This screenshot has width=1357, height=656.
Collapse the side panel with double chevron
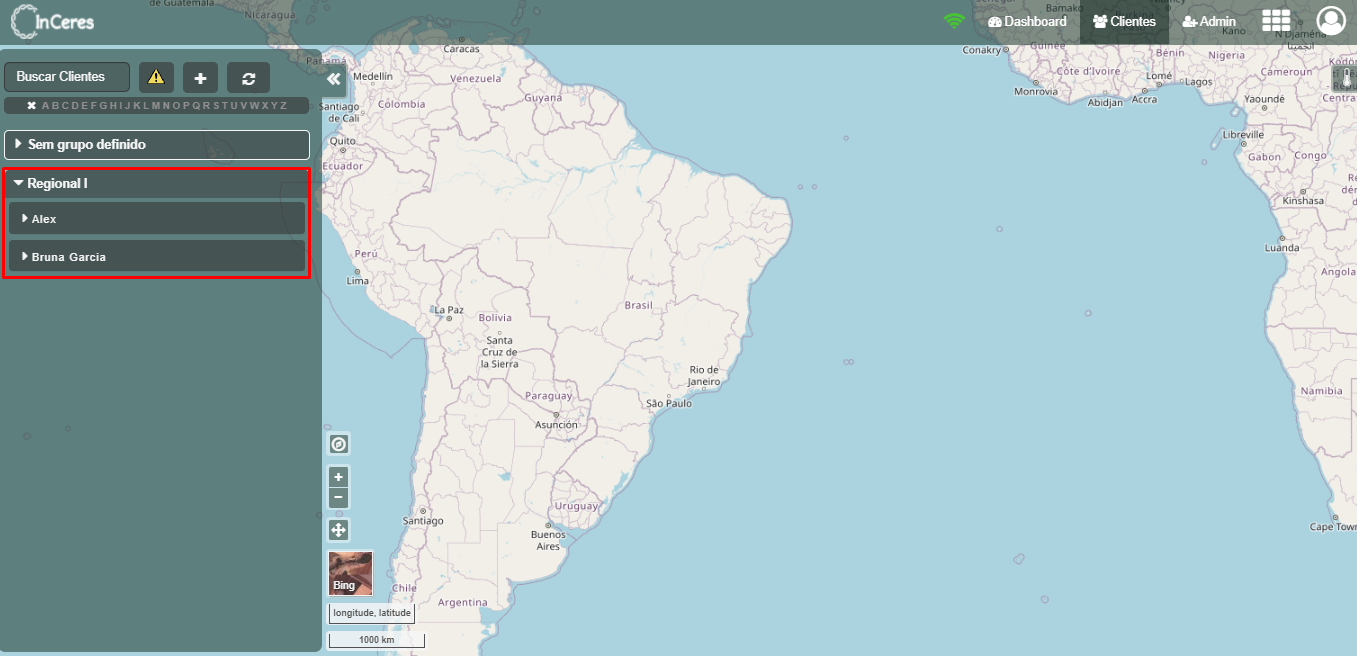click(334, 78)
